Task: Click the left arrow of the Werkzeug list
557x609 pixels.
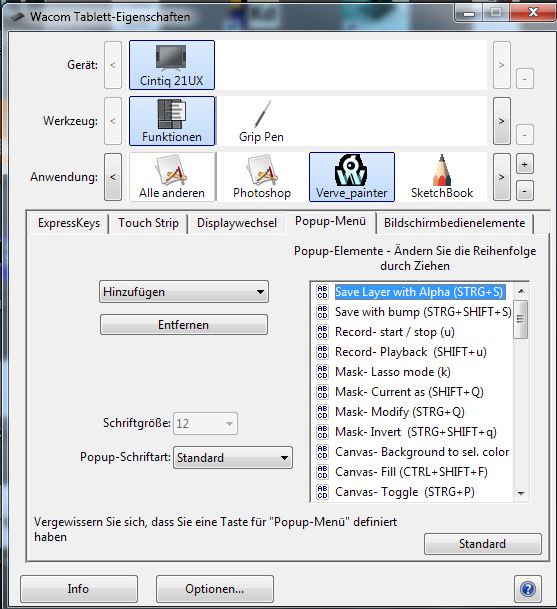Action: [x=113, y=121]
